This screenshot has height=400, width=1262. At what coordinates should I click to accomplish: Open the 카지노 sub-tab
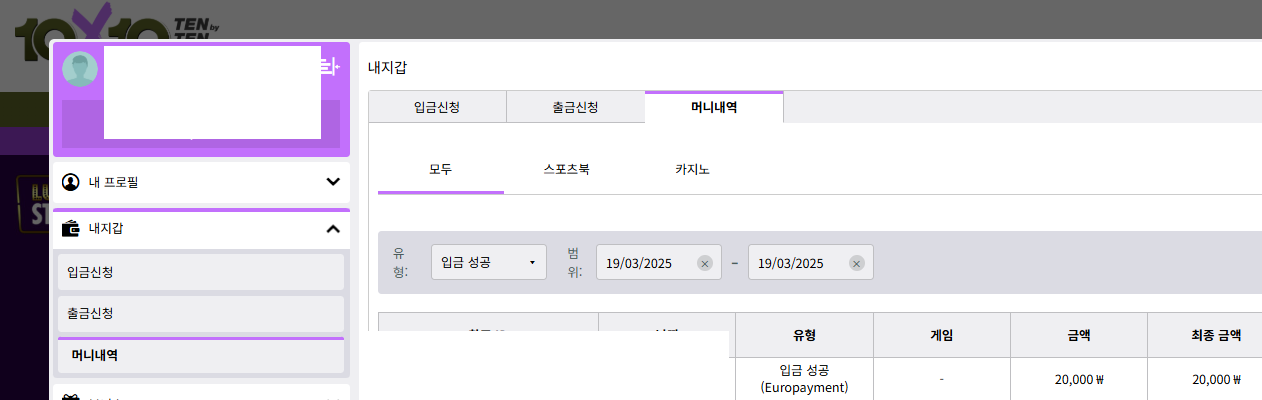692,169
